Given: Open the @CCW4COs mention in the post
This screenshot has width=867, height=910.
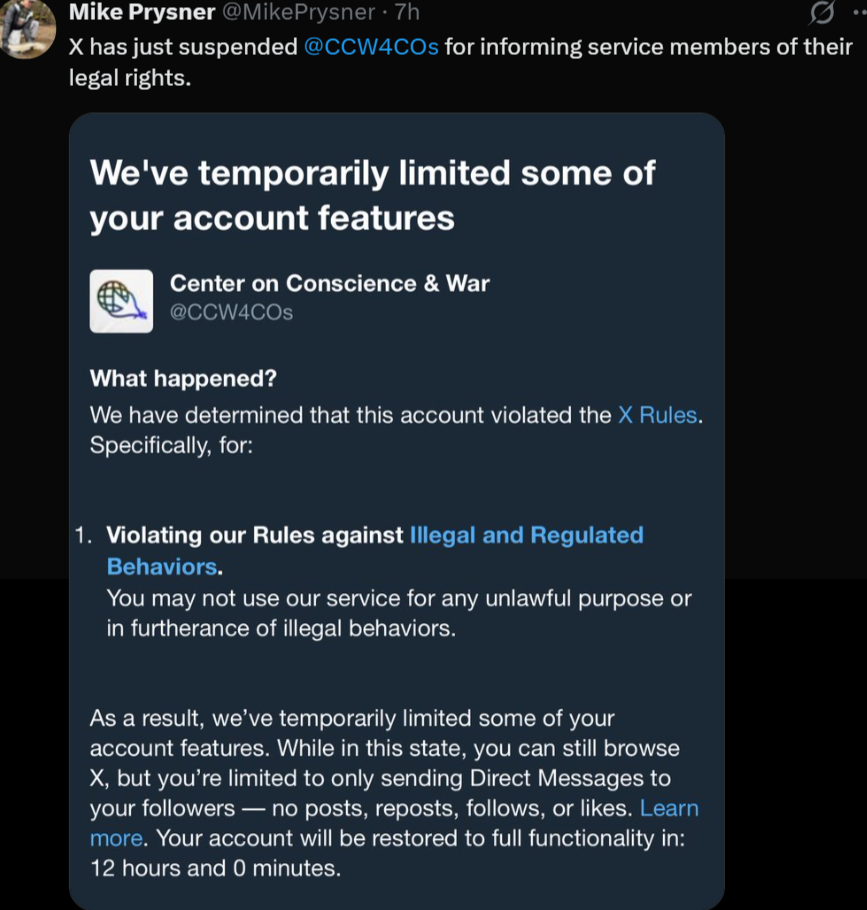Looking at the screenshot, I should point(371,46).
